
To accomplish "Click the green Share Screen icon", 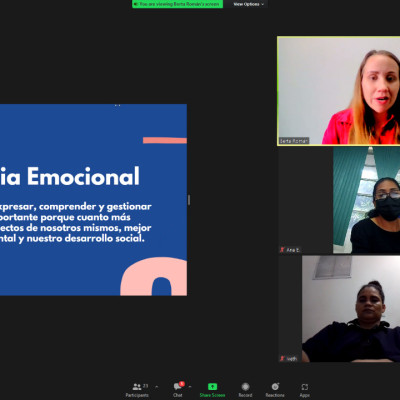I will click(x=212, y=386).
